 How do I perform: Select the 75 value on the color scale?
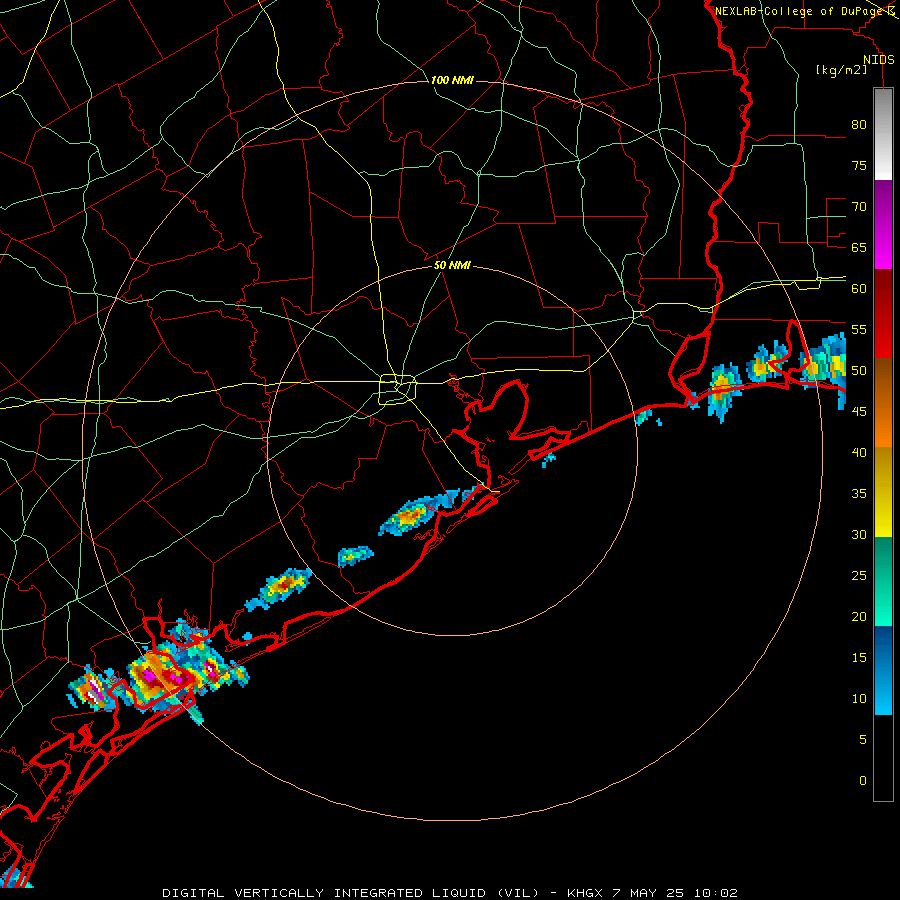point(859,165)
